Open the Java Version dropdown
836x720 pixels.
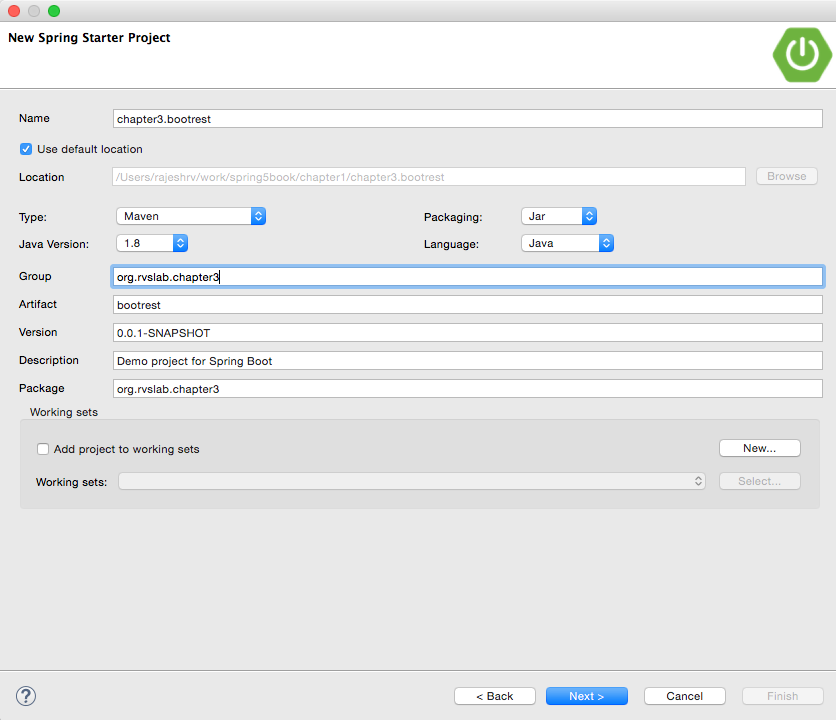click(152, 243)
